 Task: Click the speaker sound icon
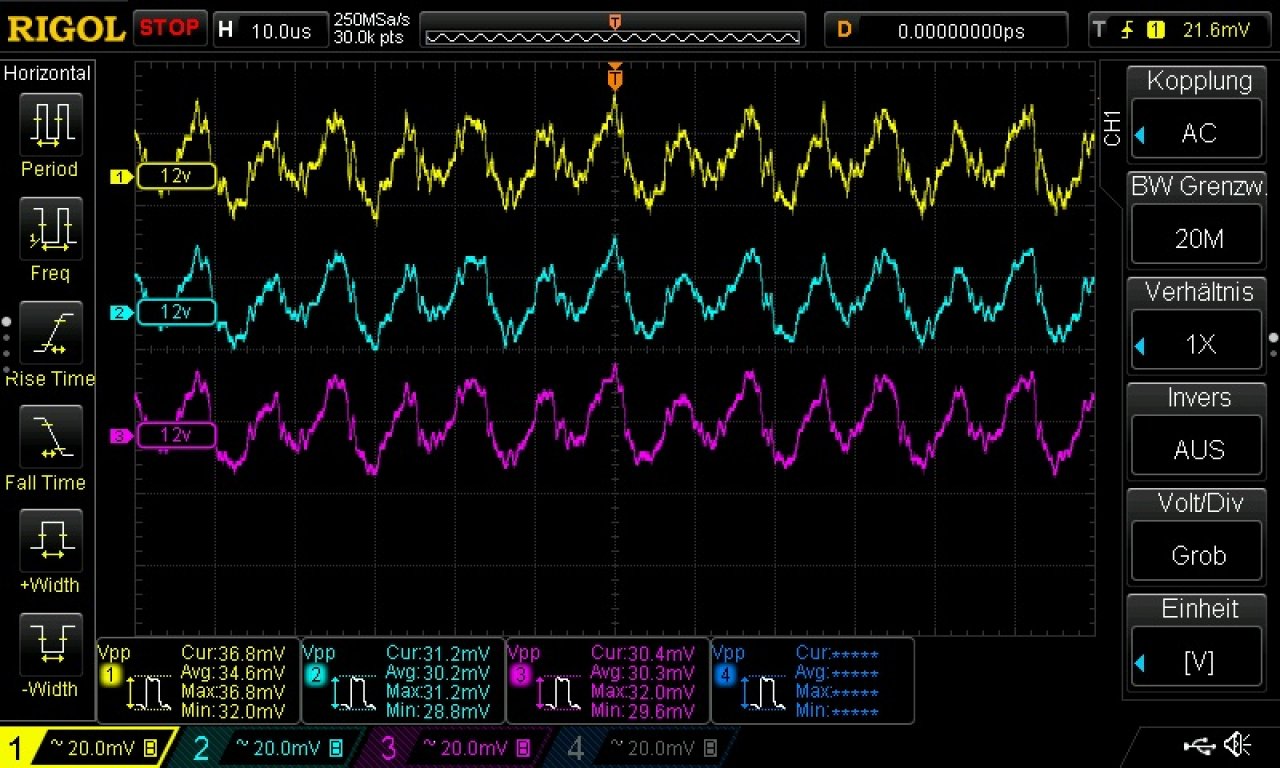pyautogui.click(x=1237, y=744)
